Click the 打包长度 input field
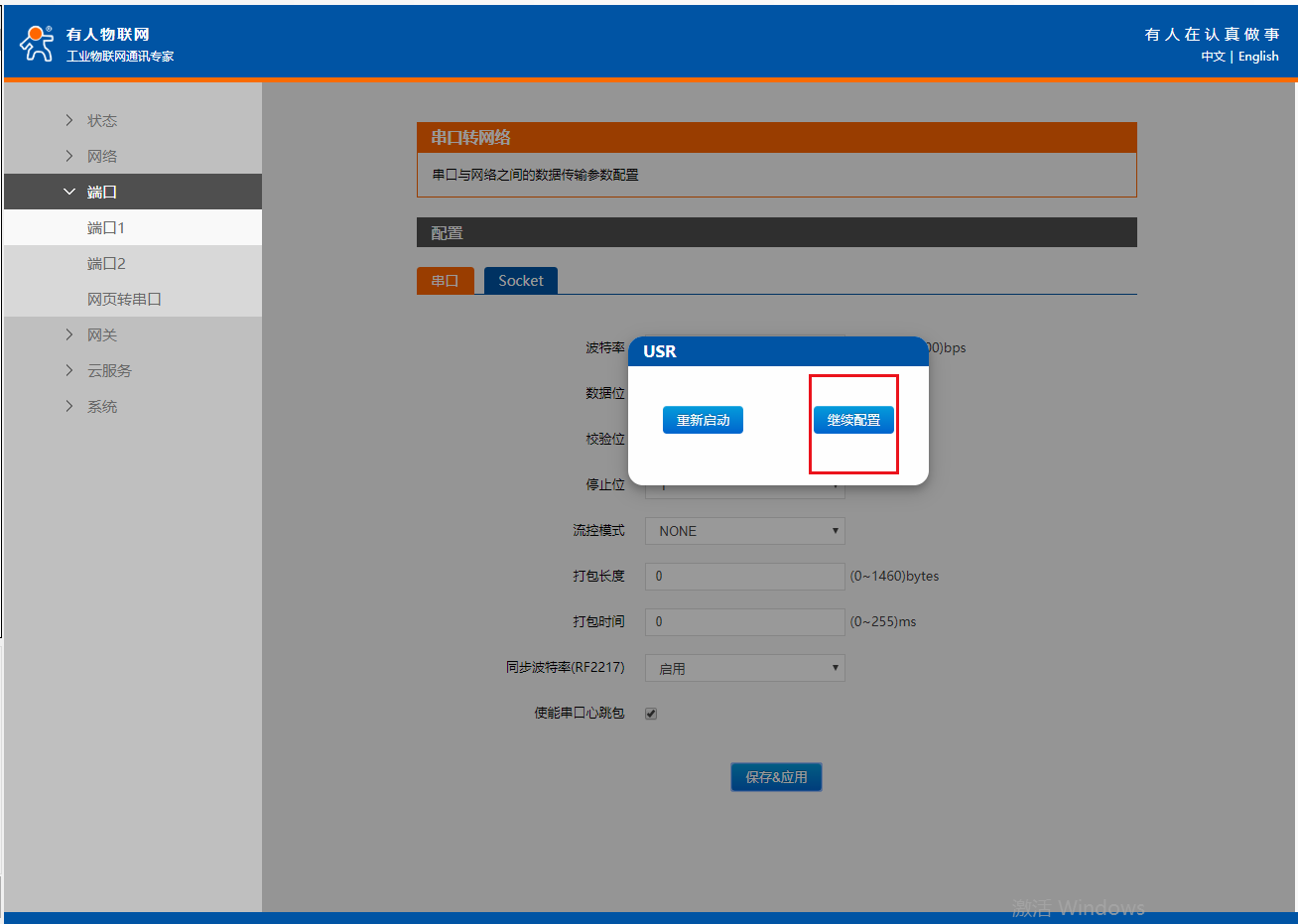The image size is (1298, 924). click(x=744, y=577)
